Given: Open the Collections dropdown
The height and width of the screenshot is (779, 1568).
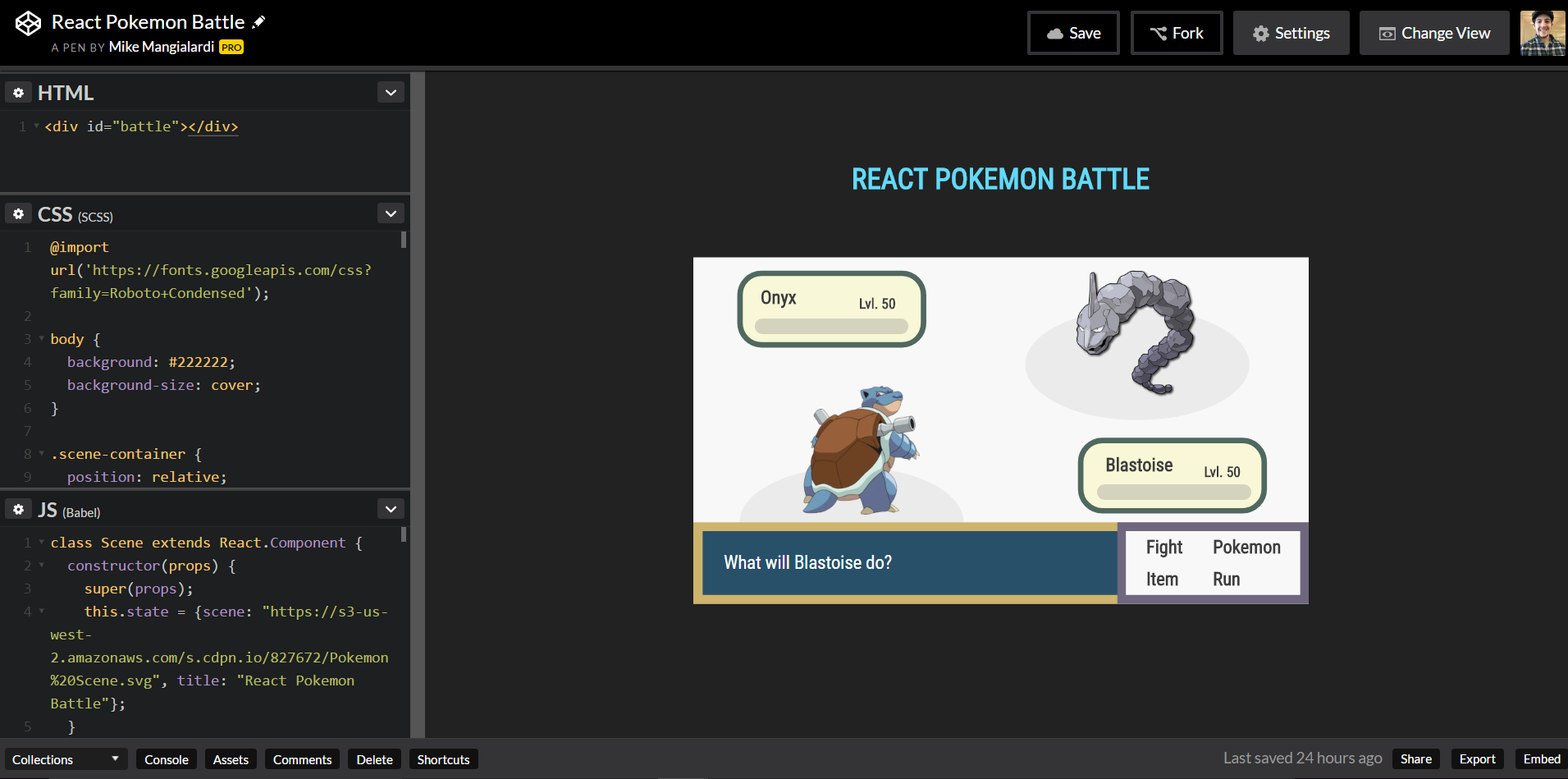Looking at the screenshot, I should pyautogui.click(x=65, y=758).
